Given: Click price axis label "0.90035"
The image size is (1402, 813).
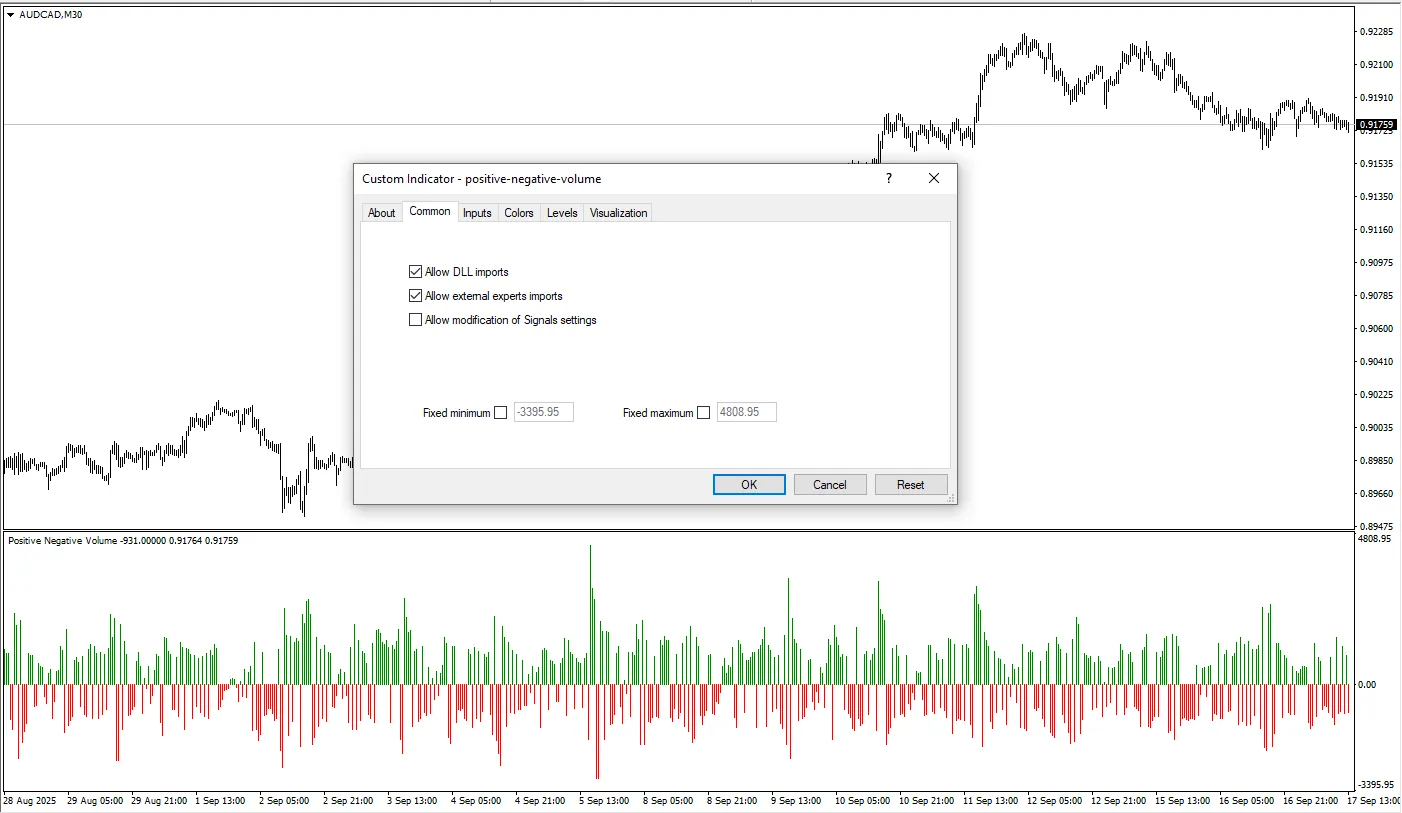Looking at the screenshot, I should point(1377,428).
